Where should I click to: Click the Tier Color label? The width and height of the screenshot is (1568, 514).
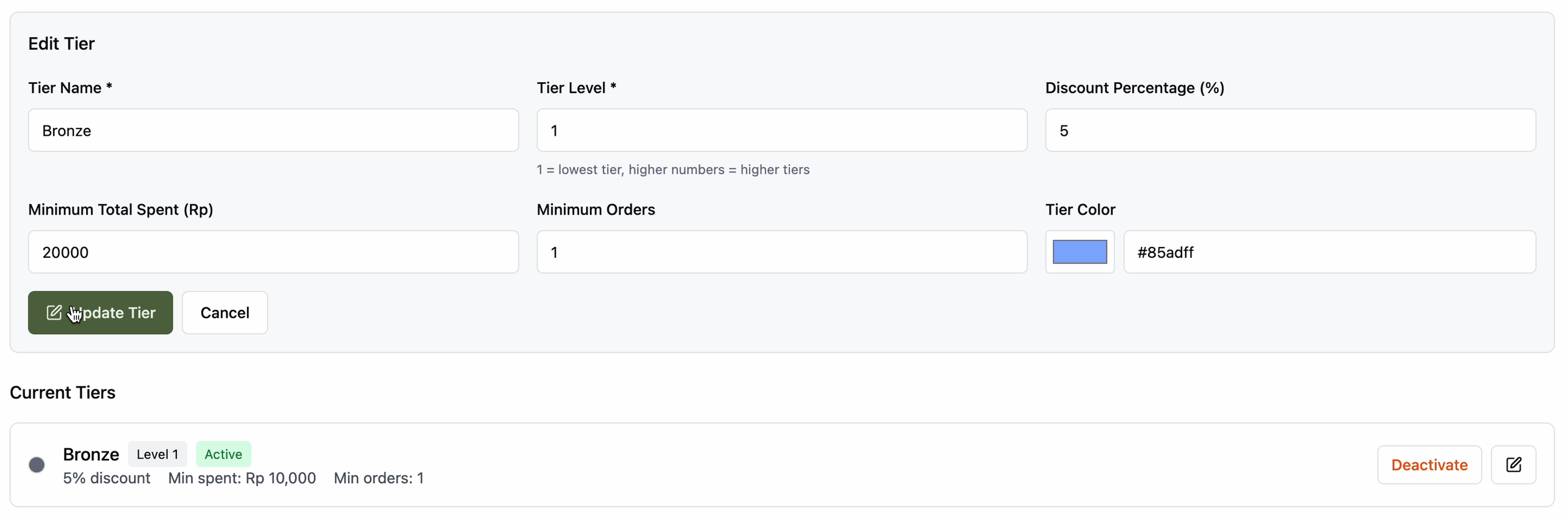coord(1080,210)
